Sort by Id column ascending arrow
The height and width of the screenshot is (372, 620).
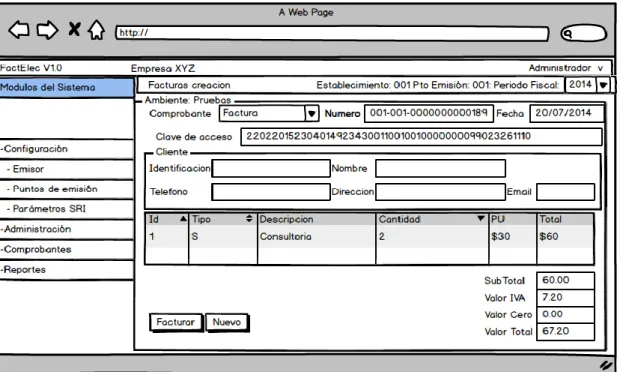[x=183, y=219]
